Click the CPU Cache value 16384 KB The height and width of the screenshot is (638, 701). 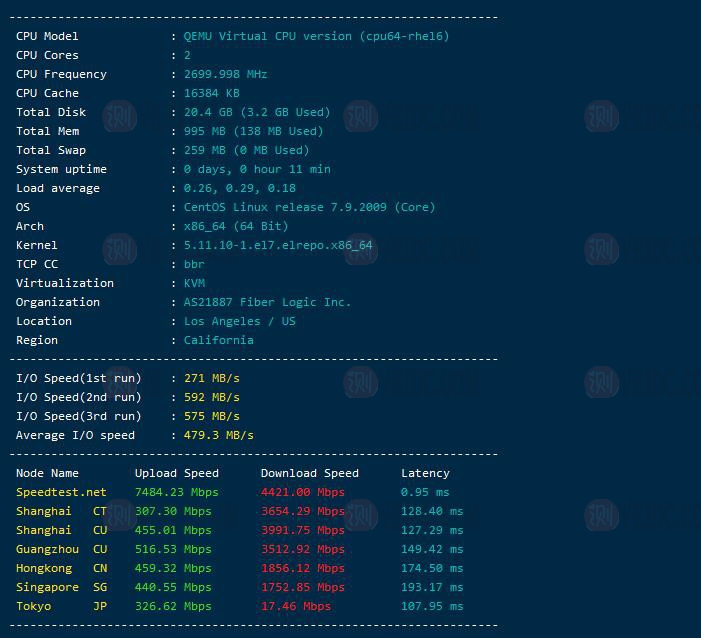[x=211, y=93]
